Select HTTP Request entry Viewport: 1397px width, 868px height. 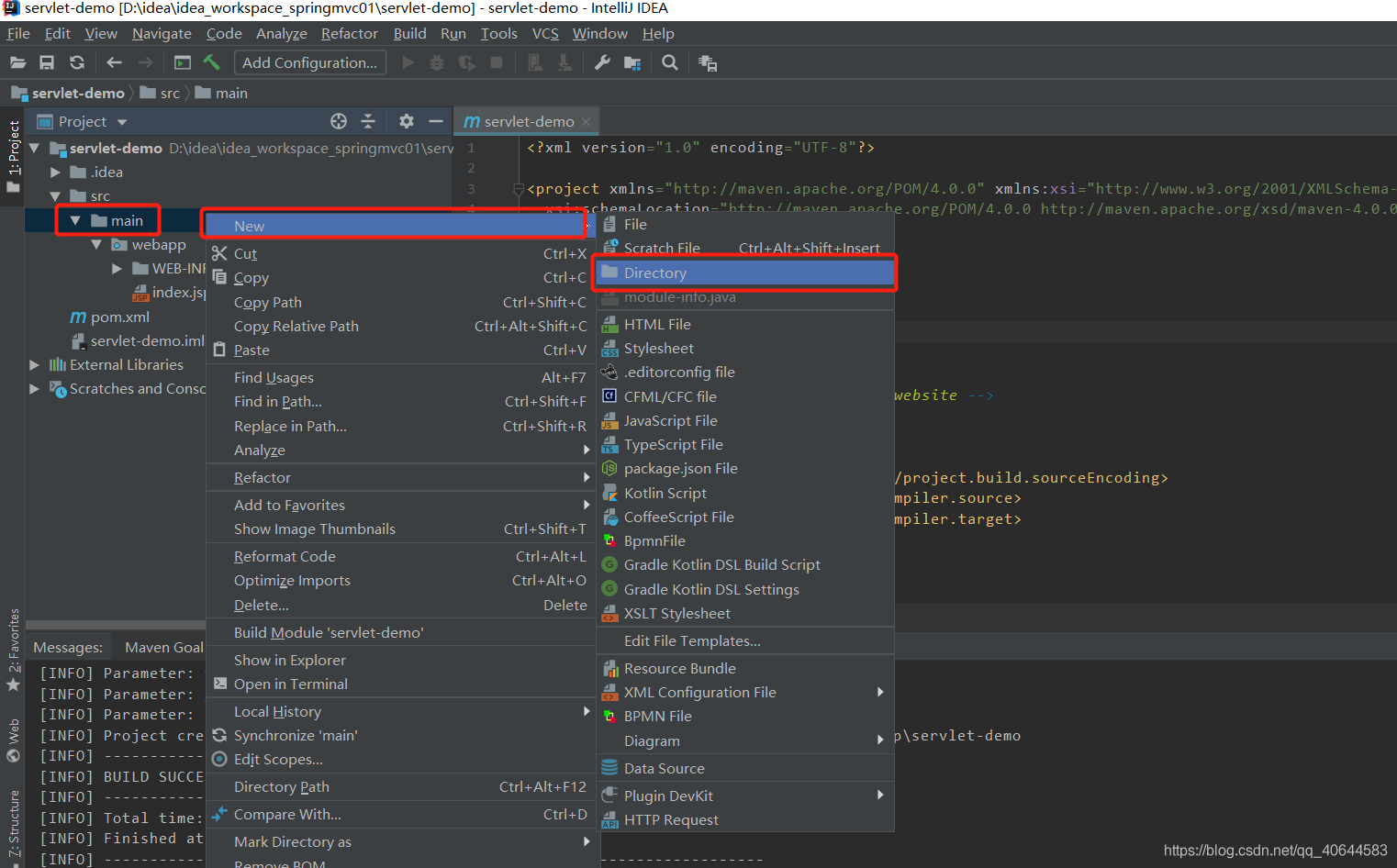[x=745, y=819]
